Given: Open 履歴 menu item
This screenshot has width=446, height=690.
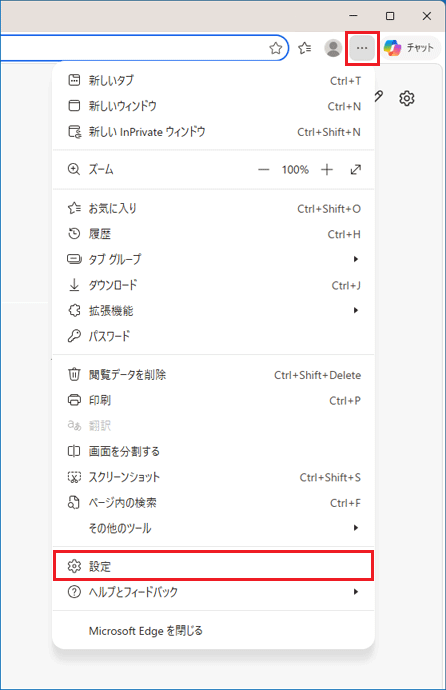Looking at the screenshot, I should coord(214,234).
